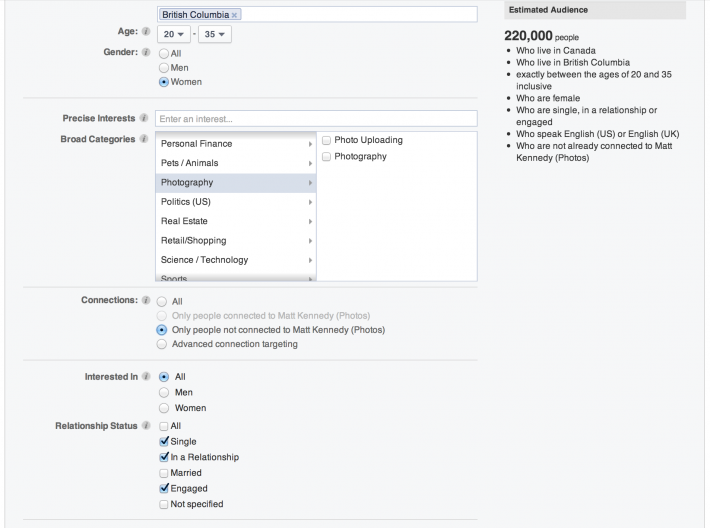Check the Photography subcategory checkbox
The width and height of the screenshot is (710, 528).
326,157
